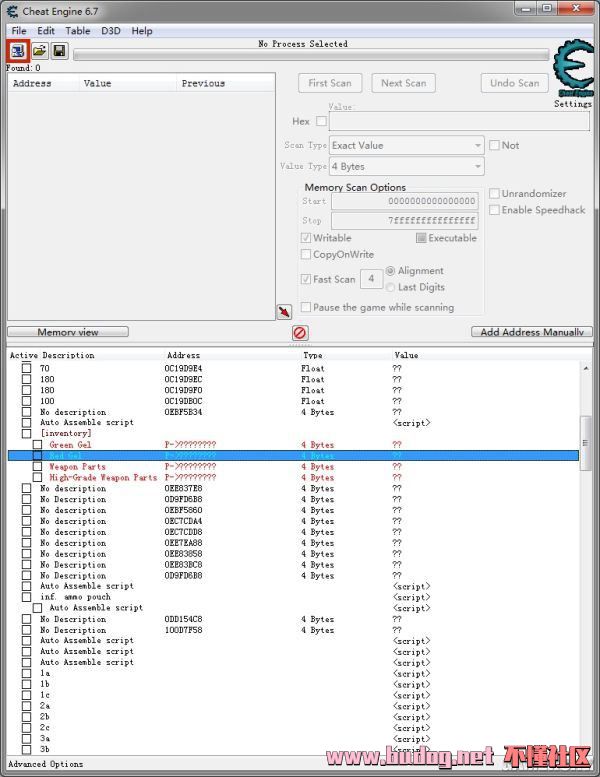
Task: Open the File menu
Action: click(19, 31)
